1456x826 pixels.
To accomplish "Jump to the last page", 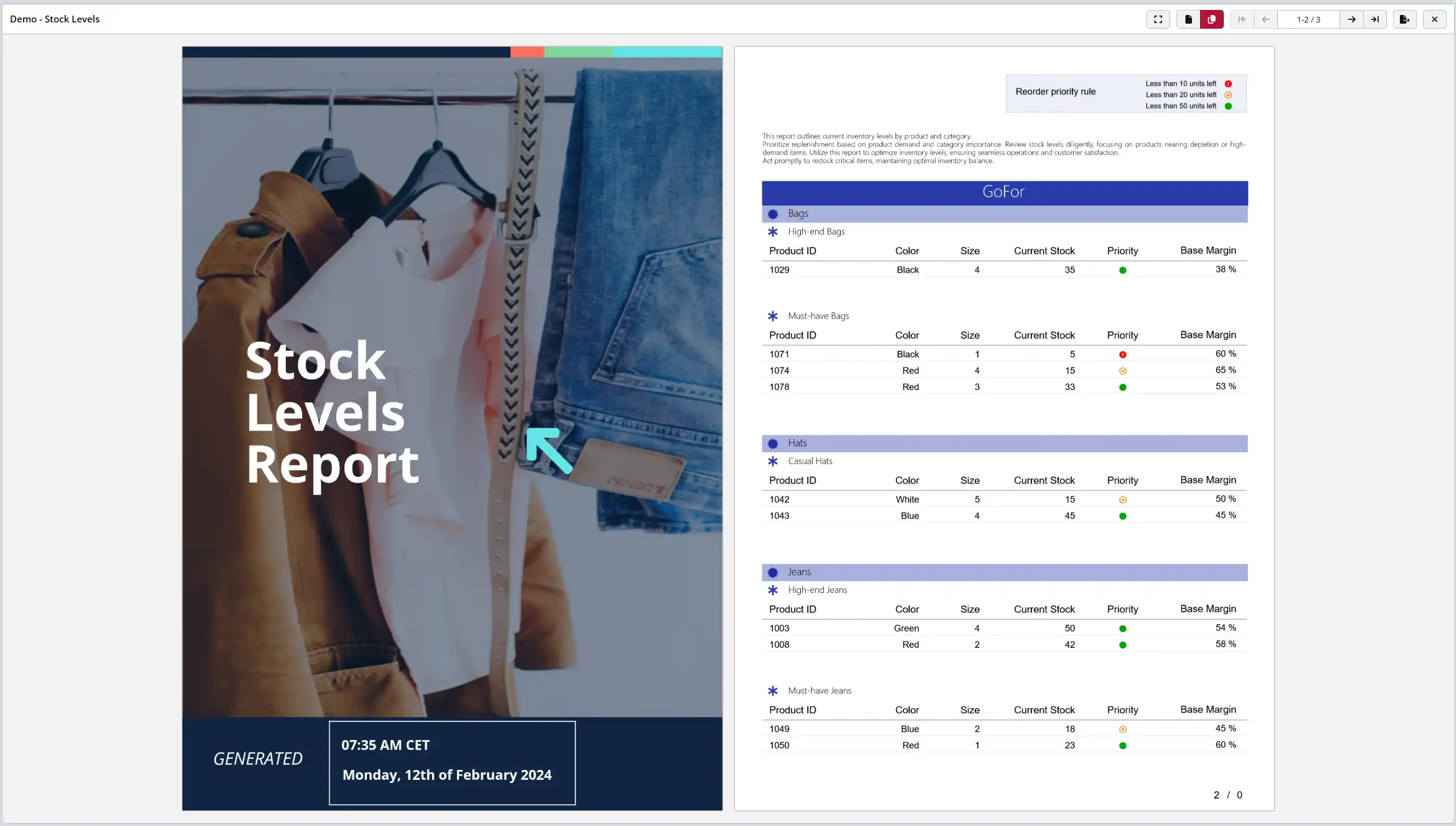I will click(1375, 19).
